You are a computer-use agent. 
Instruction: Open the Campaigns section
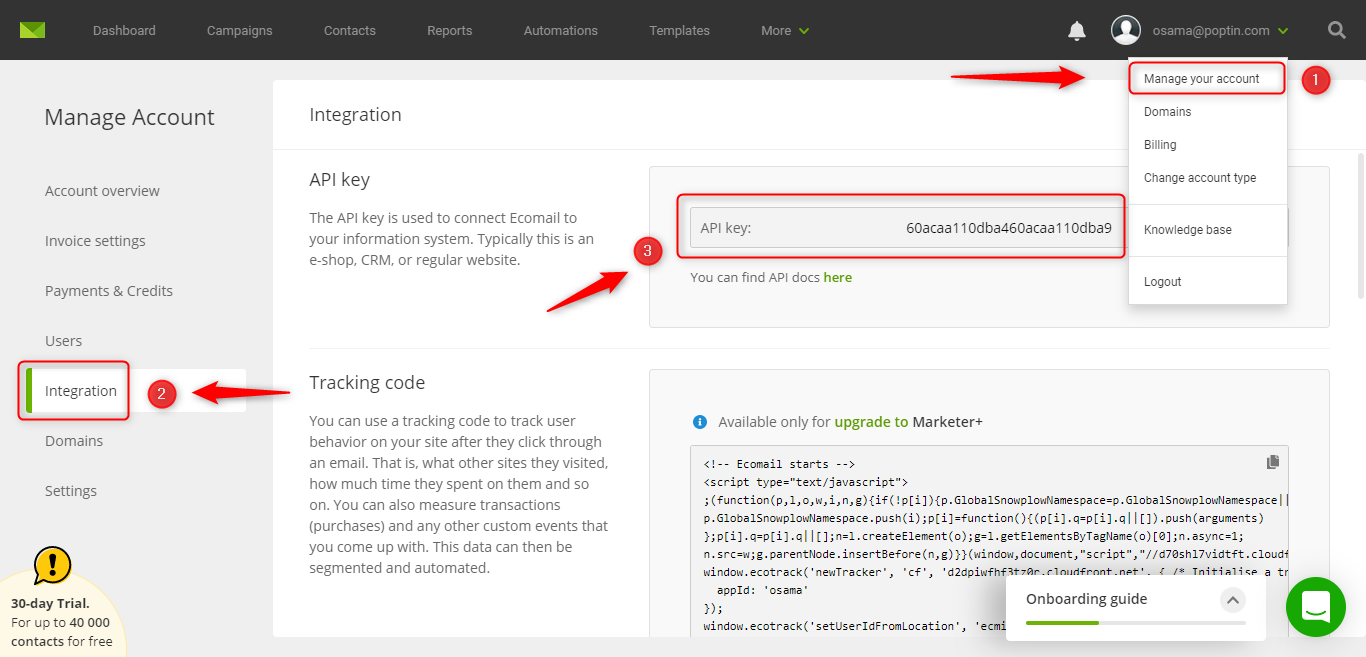tap(240, 31)
